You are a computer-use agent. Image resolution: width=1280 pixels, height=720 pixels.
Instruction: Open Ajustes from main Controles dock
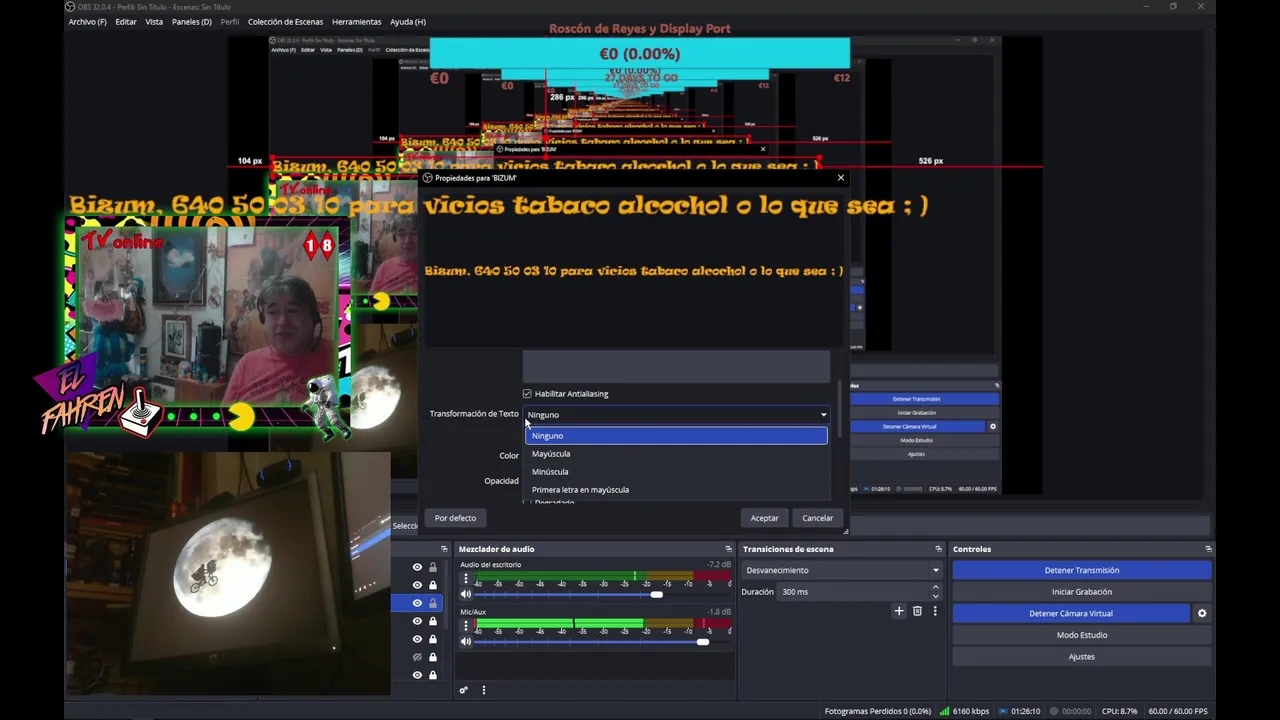pos(1082,657)
